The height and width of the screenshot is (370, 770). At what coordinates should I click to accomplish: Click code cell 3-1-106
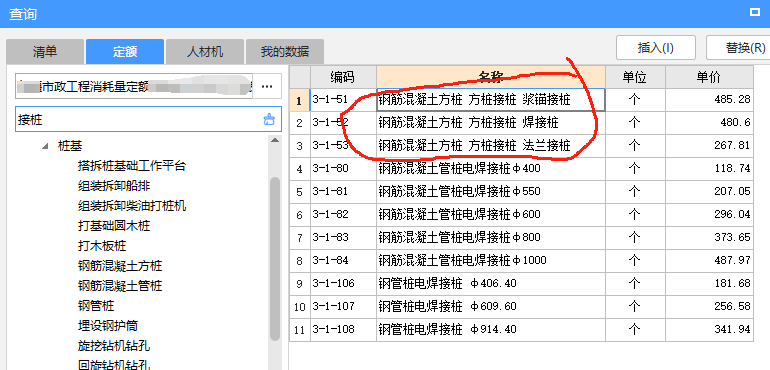pyautogui.click(x=343, y=283)
